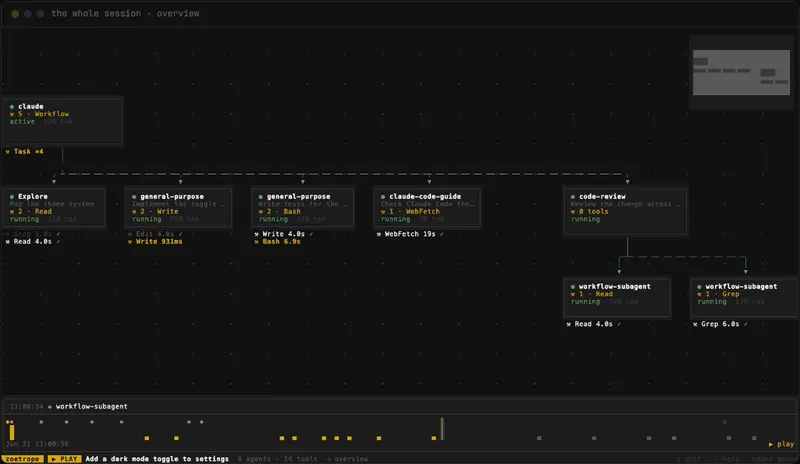800x464 pixels.
Task: Select the WebFetch 19s tool entry
Action: click(x=410, y=234)
